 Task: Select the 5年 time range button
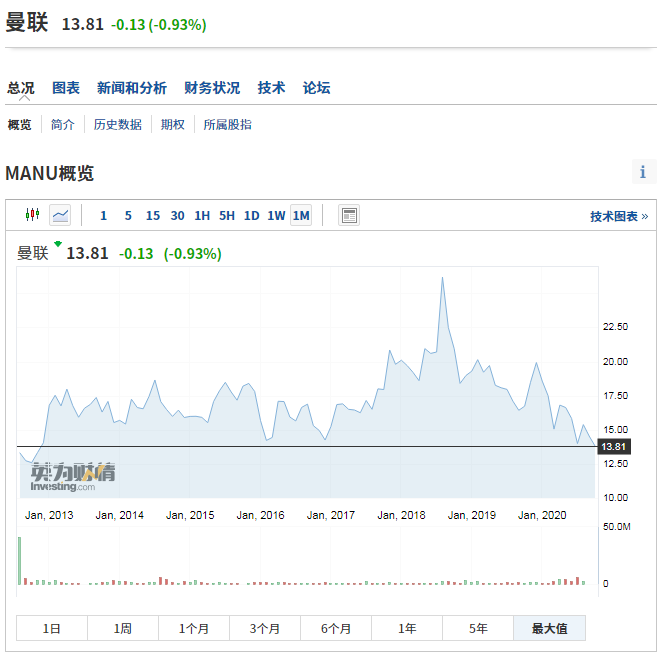[x=478, y=628]
